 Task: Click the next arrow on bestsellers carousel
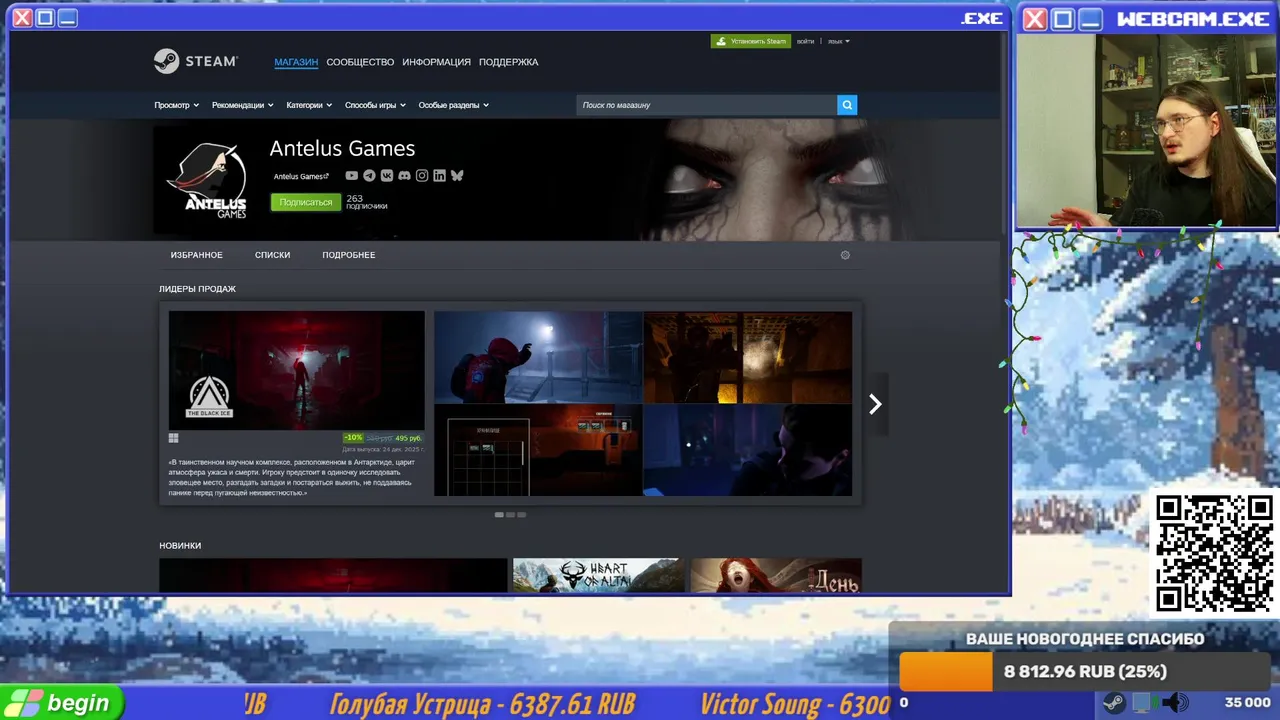[x=875, y=404]
